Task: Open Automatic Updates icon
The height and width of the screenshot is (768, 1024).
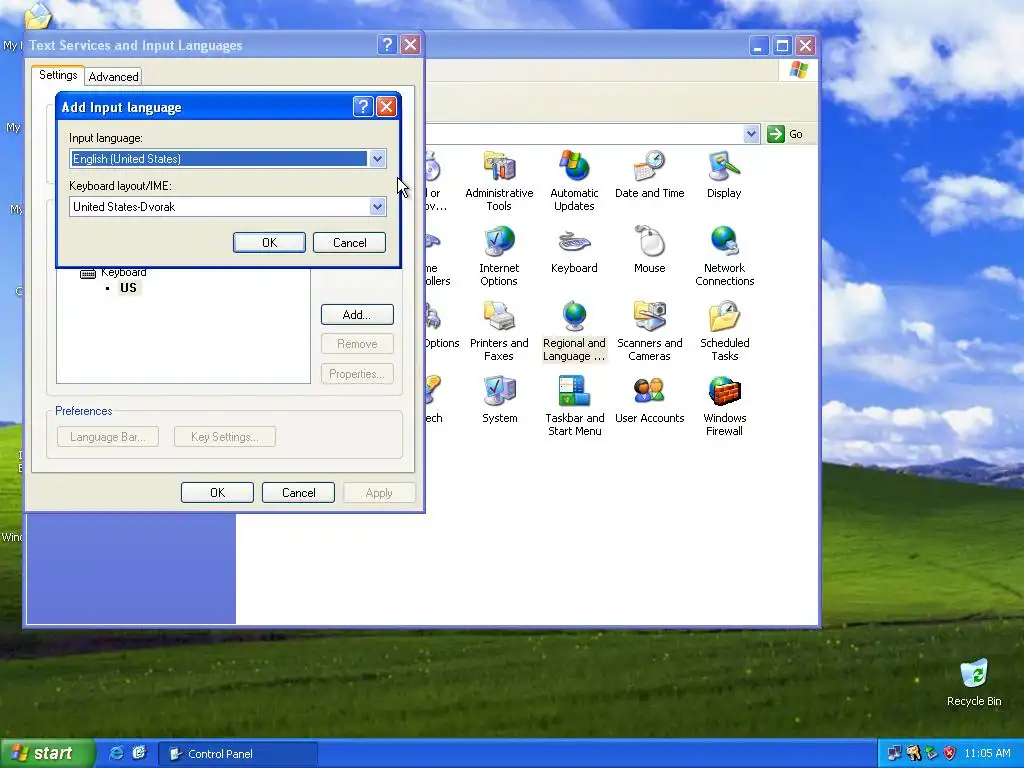Action: click(x=574, y=180)
